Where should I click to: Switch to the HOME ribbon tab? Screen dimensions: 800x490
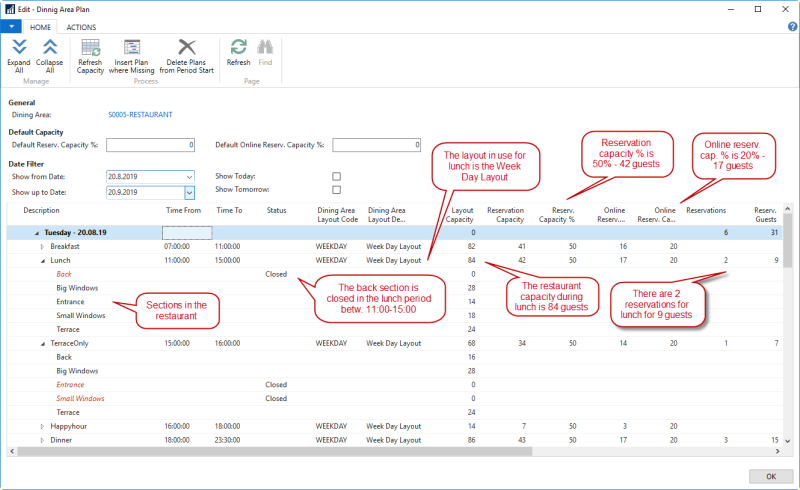(x=41, y=27)
